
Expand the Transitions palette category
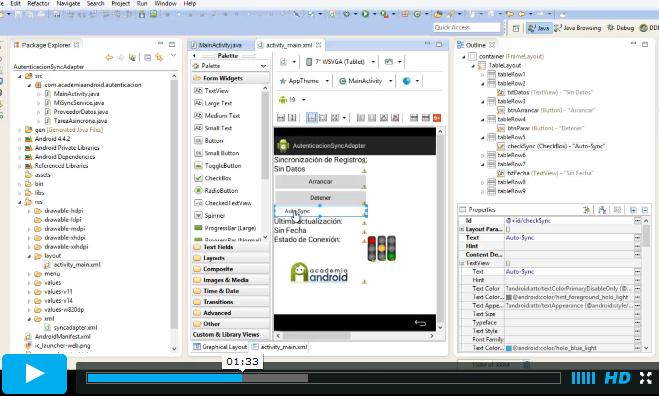click(230, 302)
